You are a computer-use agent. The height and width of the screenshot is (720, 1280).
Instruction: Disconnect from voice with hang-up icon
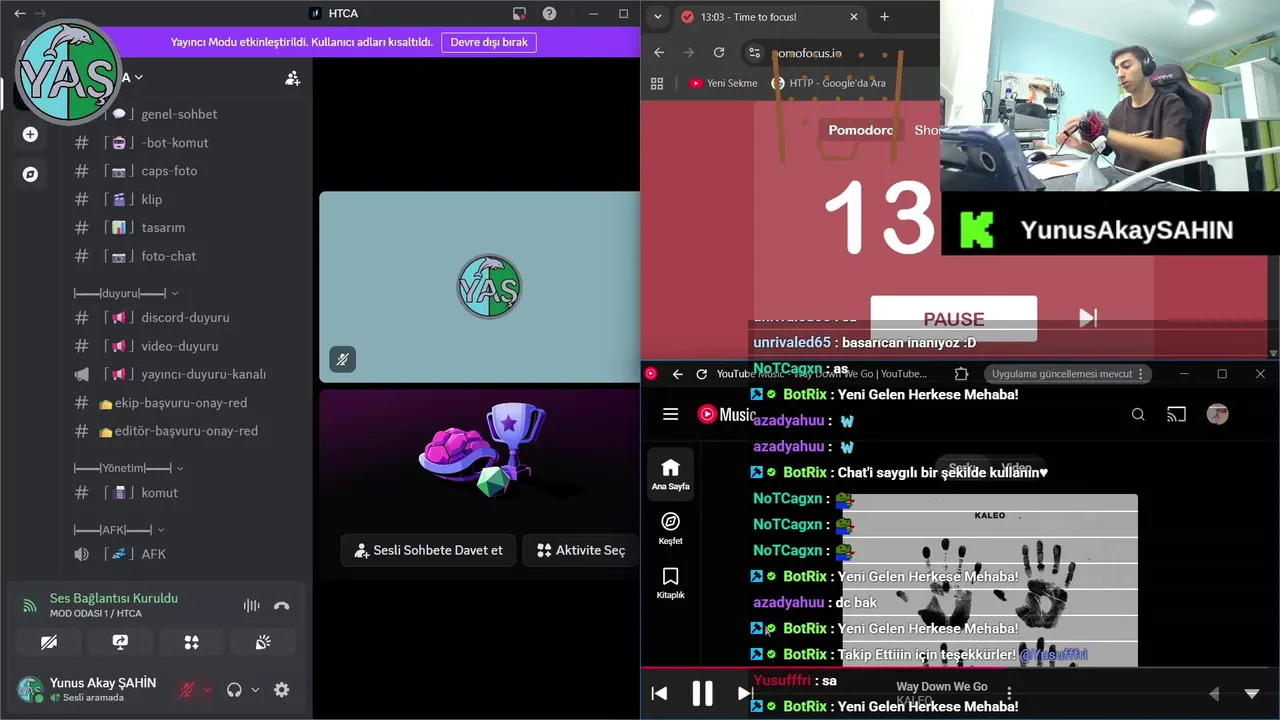tap(282, 606)
